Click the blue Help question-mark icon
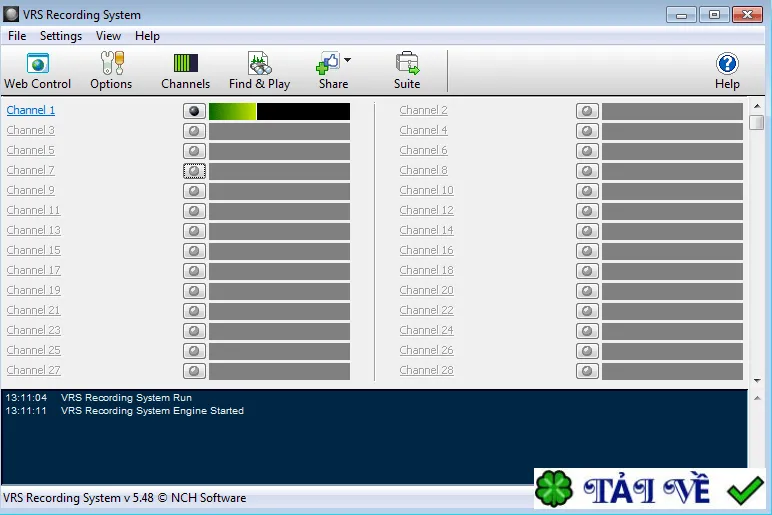 coord(727,64)
